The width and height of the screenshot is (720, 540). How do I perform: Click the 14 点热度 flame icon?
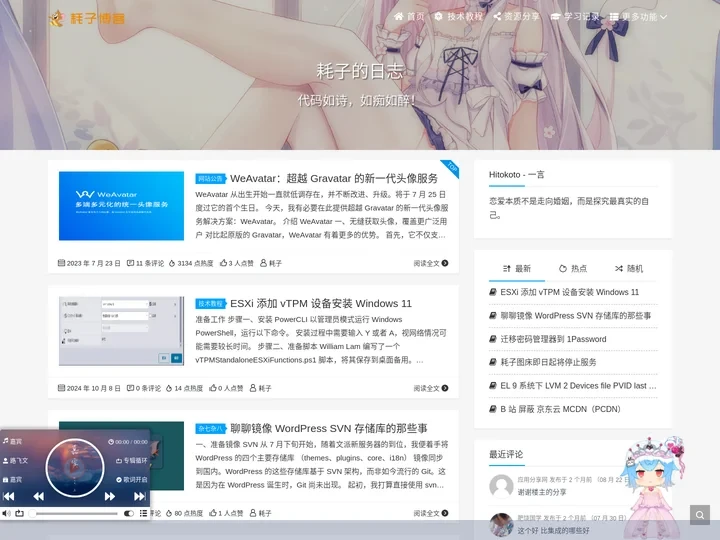[169, 388]
